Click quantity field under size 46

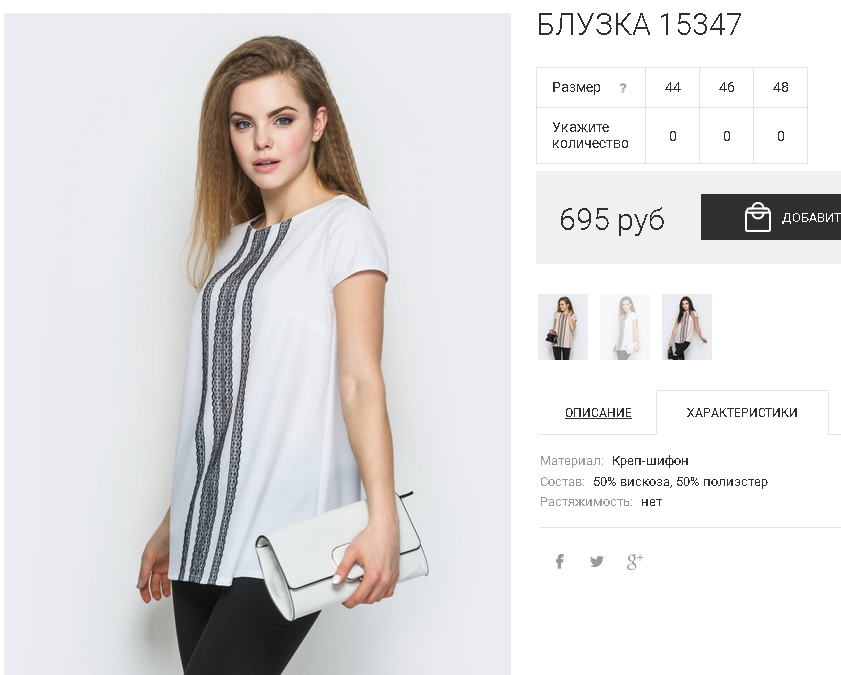[x=726, y=136]
